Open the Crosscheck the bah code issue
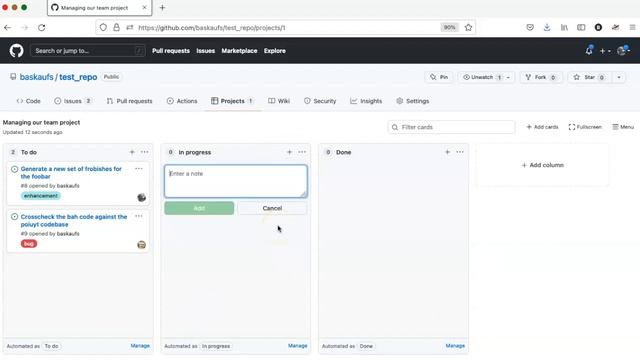The width and height of the screenshot is (640, 360). 74,220
